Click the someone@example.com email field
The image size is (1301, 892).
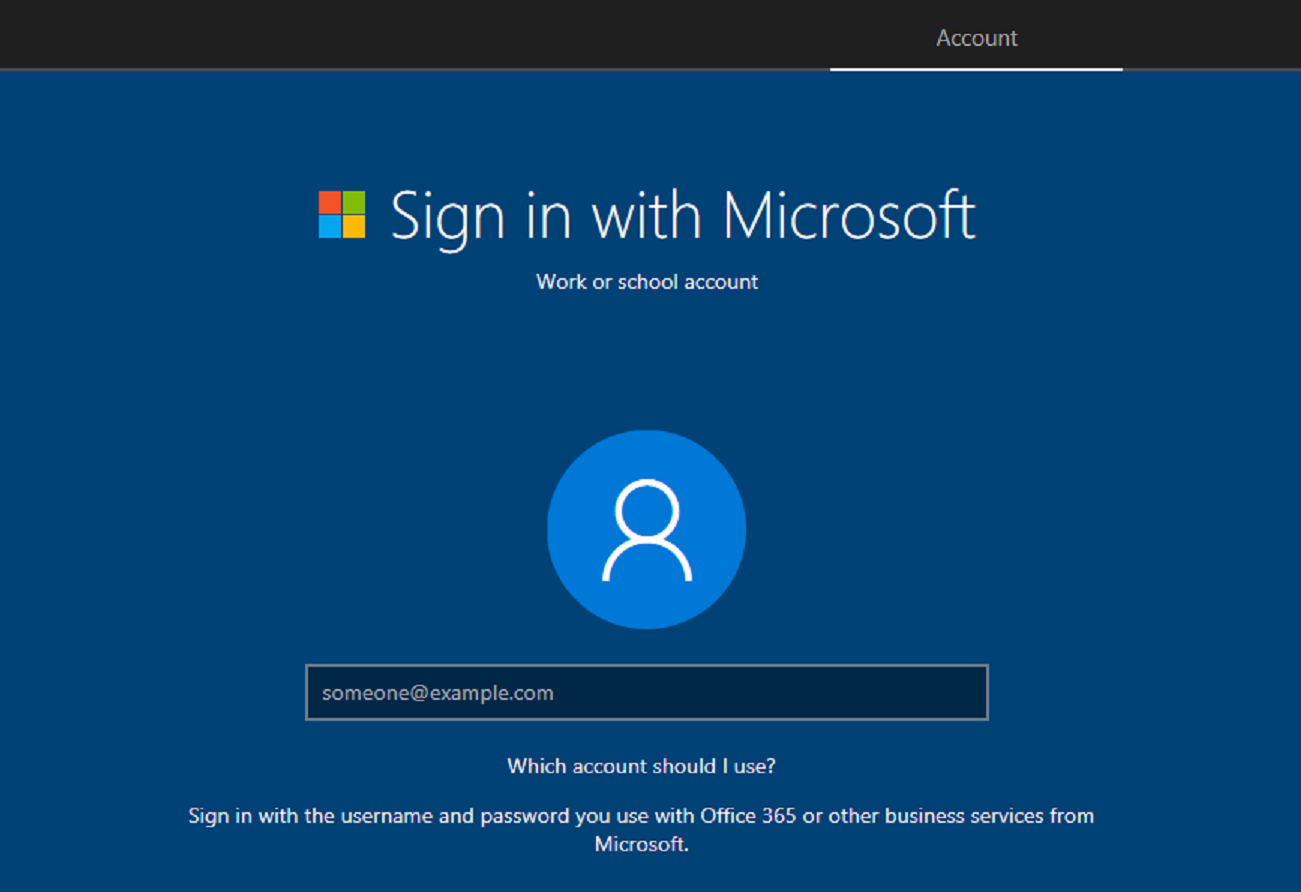coord(647,692)
